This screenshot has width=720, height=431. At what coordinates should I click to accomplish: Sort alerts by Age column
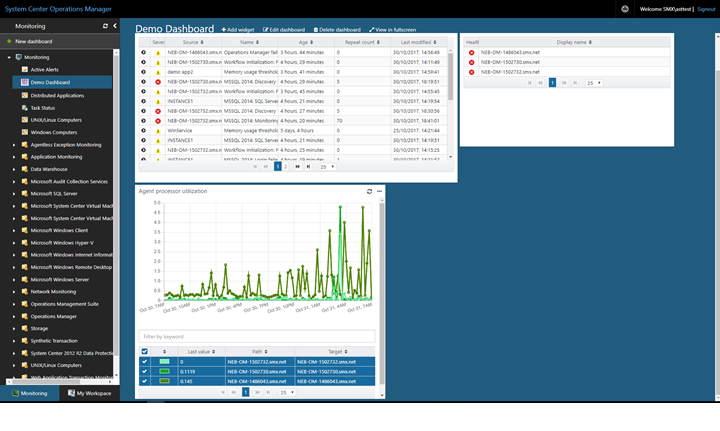click(x=306, y=42)
